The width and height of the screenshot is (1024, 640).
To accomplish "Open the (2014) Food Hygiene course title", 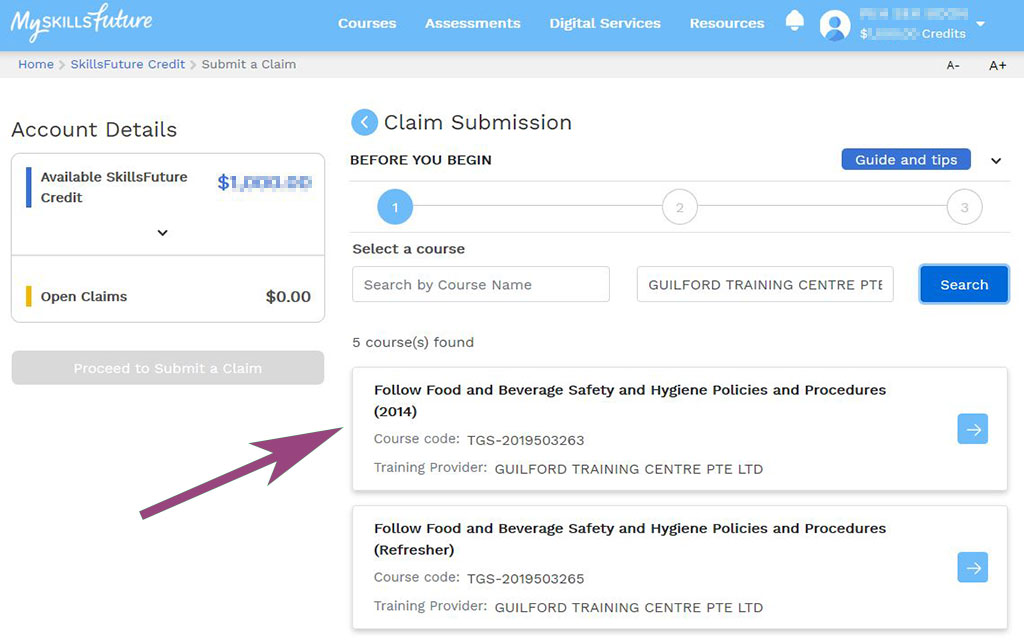I will 630,400.
